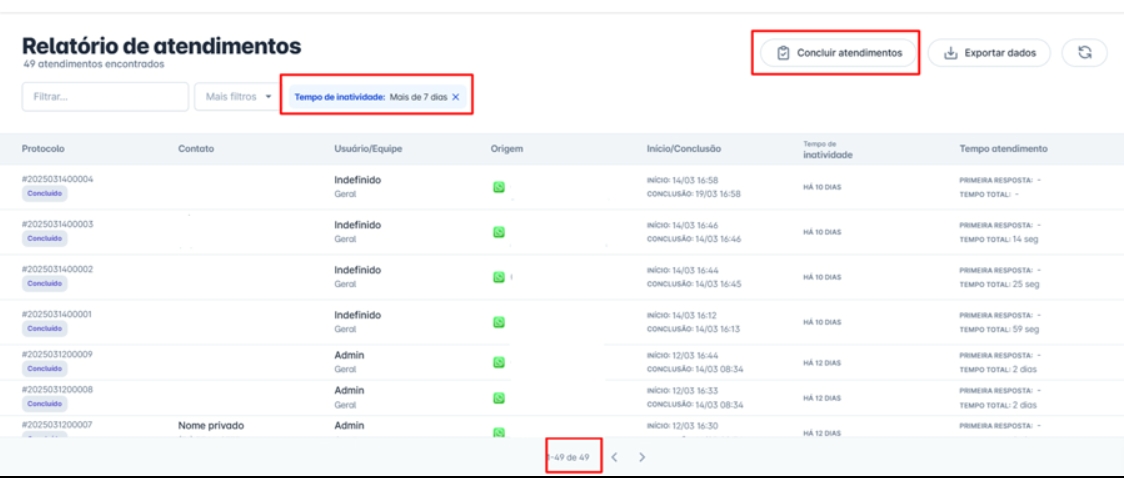1124x478 pixels.
Task: Focus the Filtrar search field
Action: [104, 97]
